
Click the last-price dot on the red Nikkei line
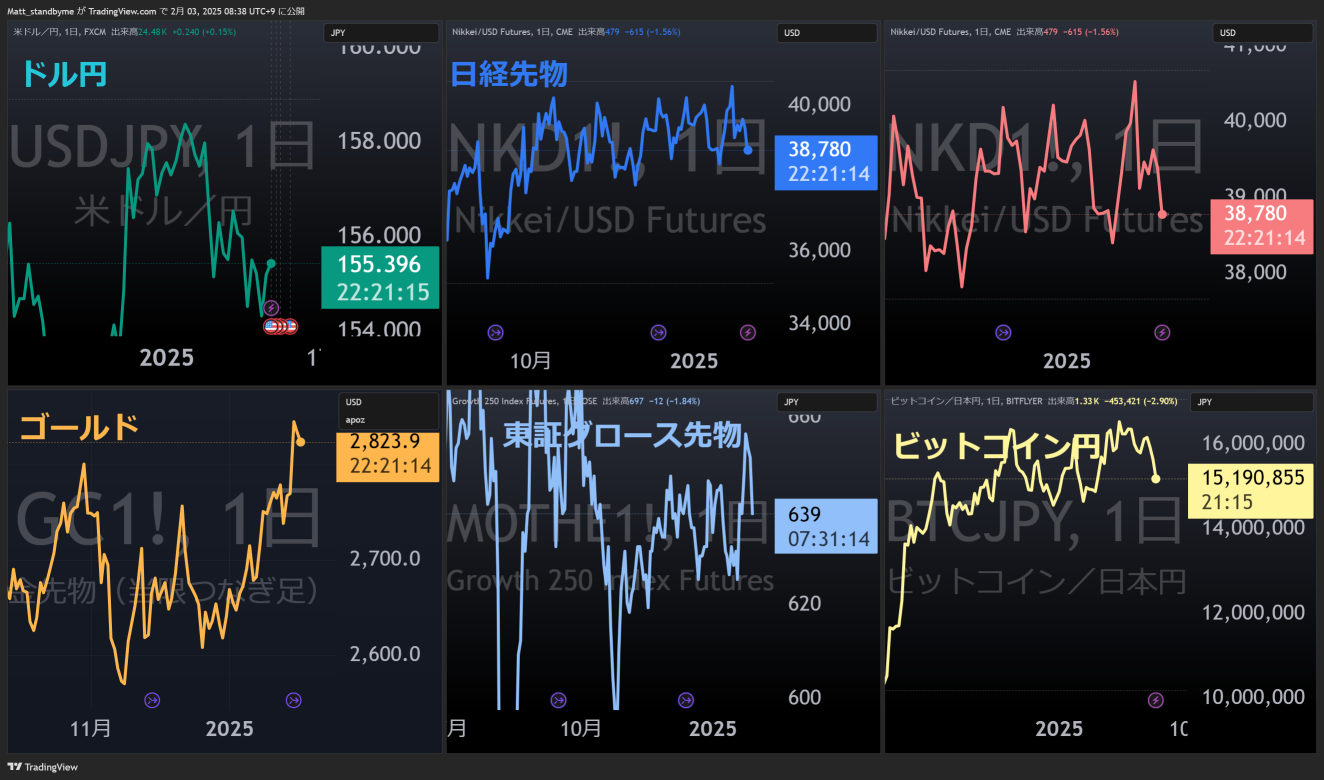coord(1163,214)
